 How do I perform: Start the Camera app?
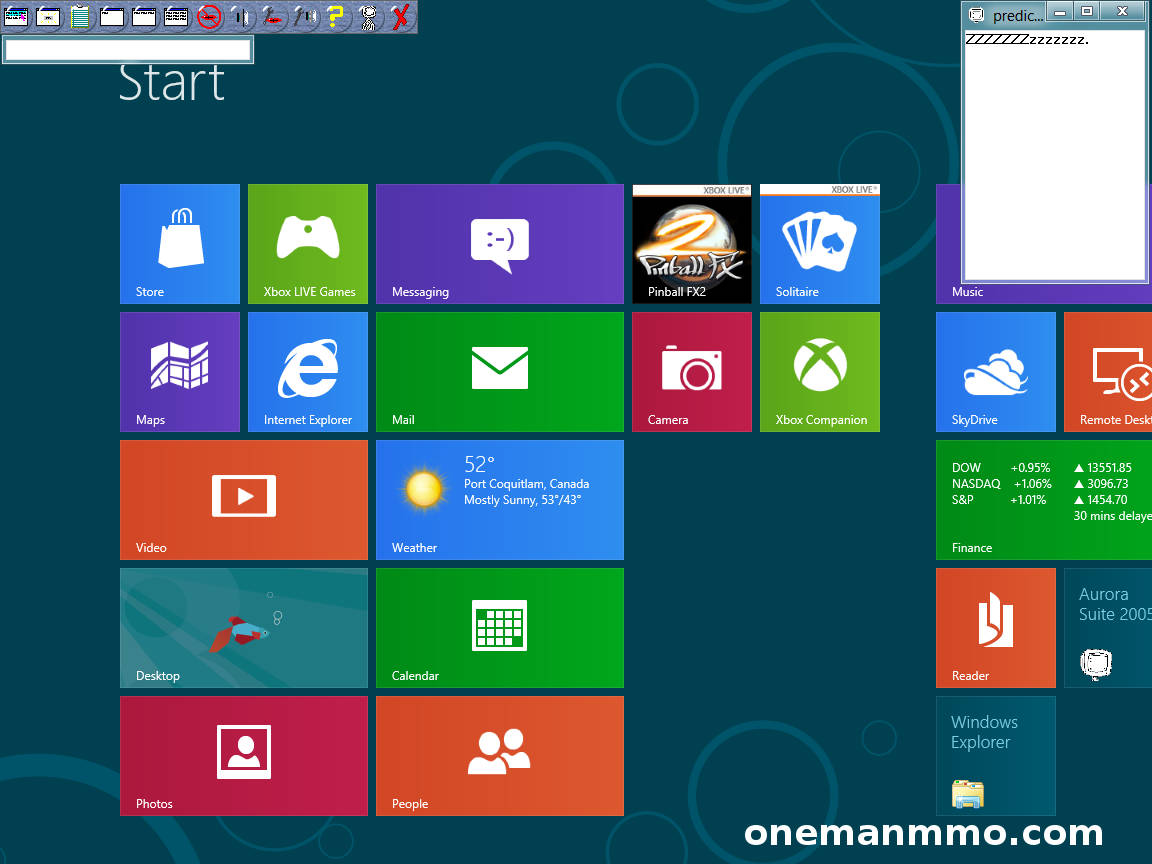[691, 371]
